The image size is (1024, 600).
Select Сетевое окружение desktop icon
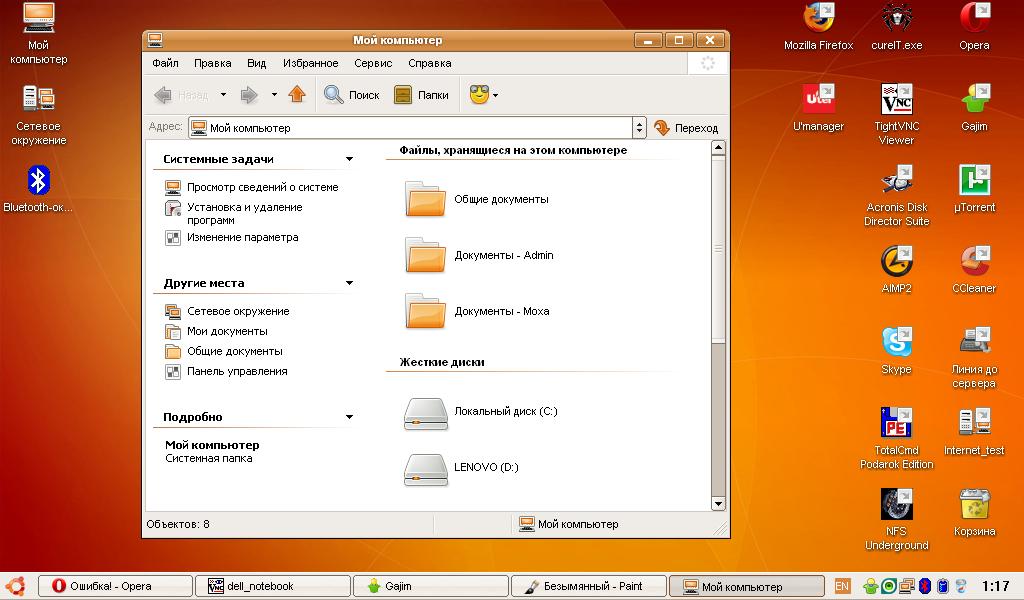[39, 115]
